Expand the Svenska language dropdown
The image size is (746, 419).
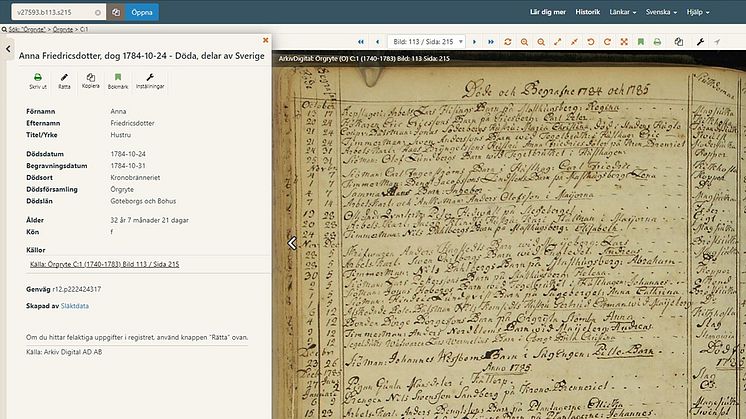(661, 12)
